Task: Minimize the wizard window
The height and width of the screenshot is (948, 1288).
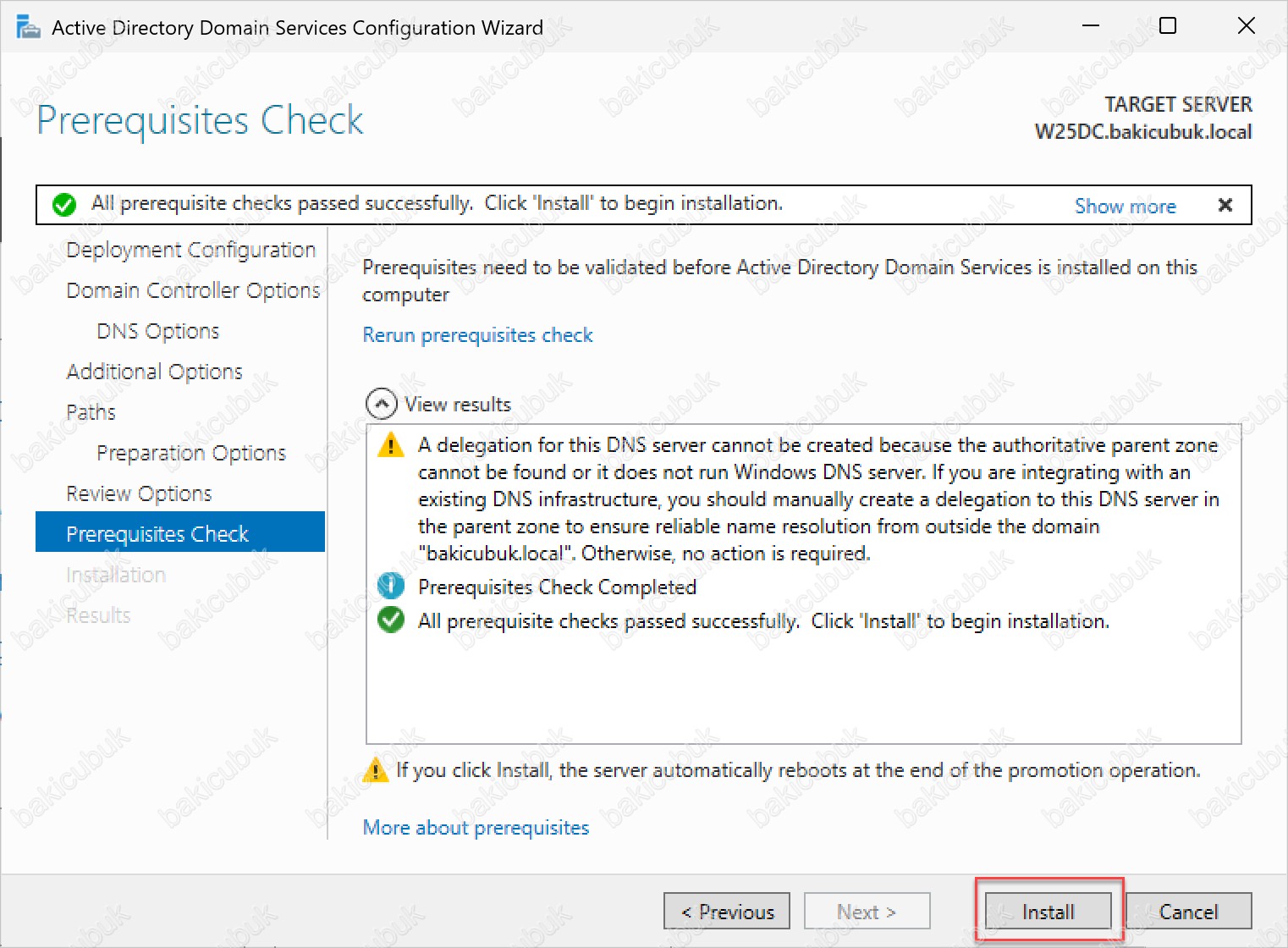Action: pos(1091,26)
